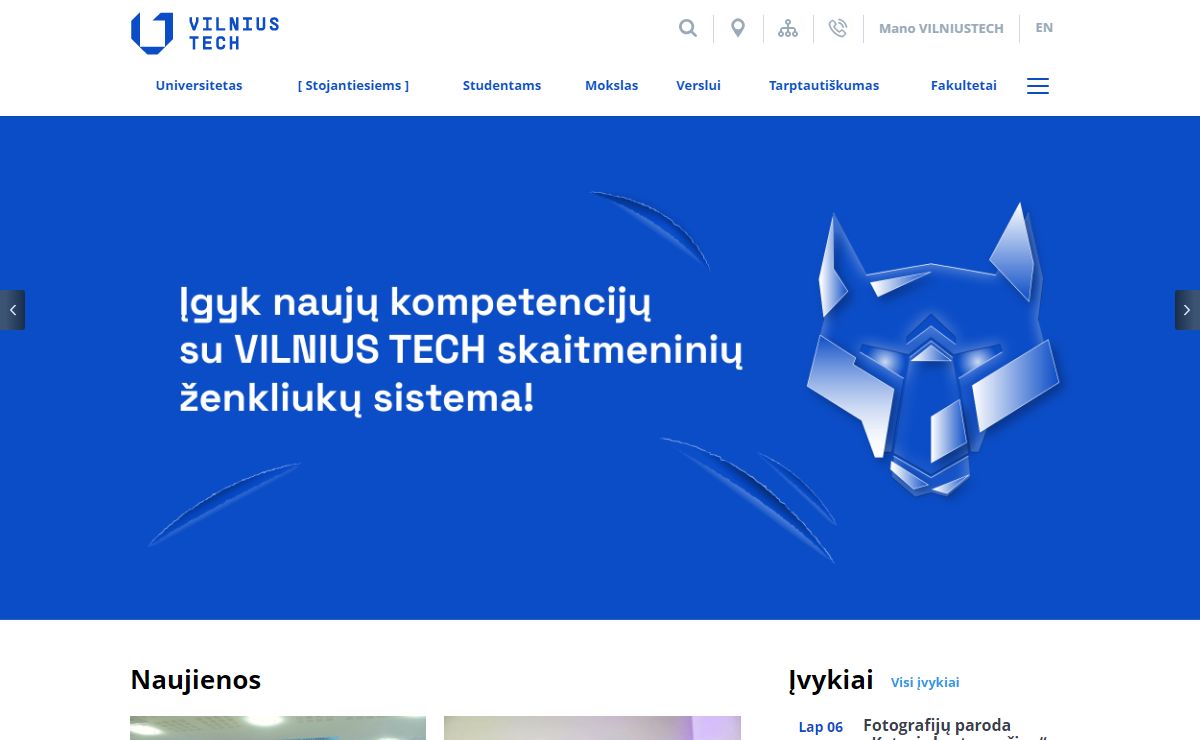Screen dimensions: 1200x740
Task: Open the Verslui menu
Action: pyautogui.click(x=698, y=86)
